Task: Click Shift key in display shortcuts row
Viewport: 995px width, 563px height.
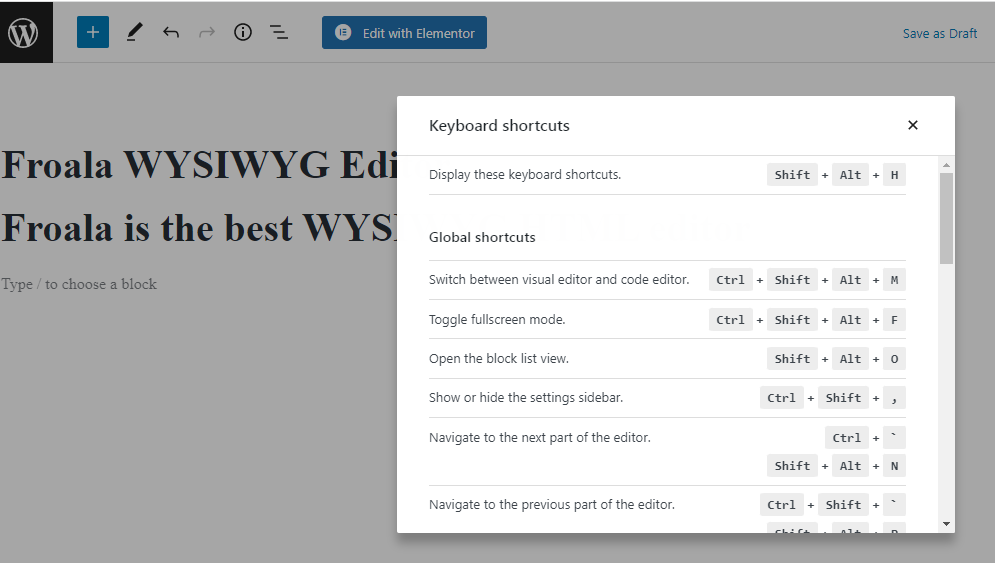Action: coord(792,175)
